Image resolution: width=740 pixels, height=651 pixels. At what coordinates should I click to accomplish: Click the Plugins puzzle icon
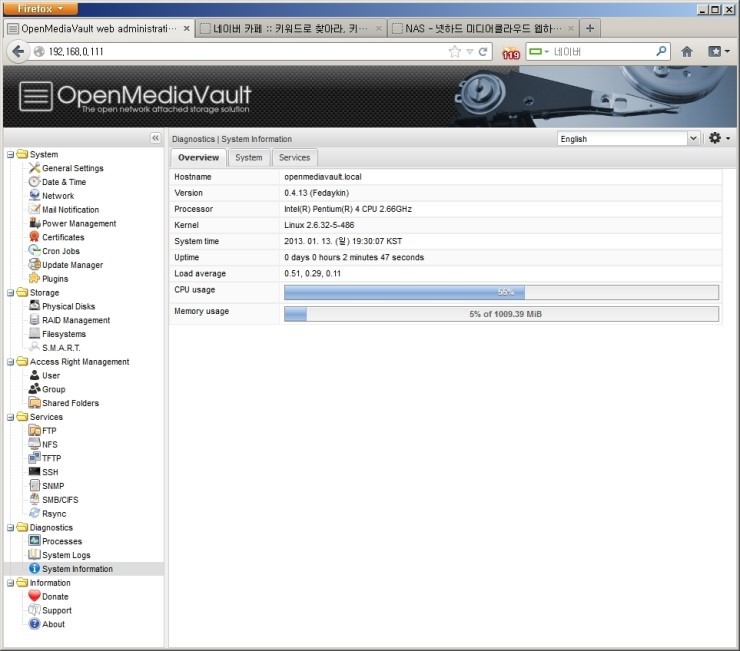point(34,278)
